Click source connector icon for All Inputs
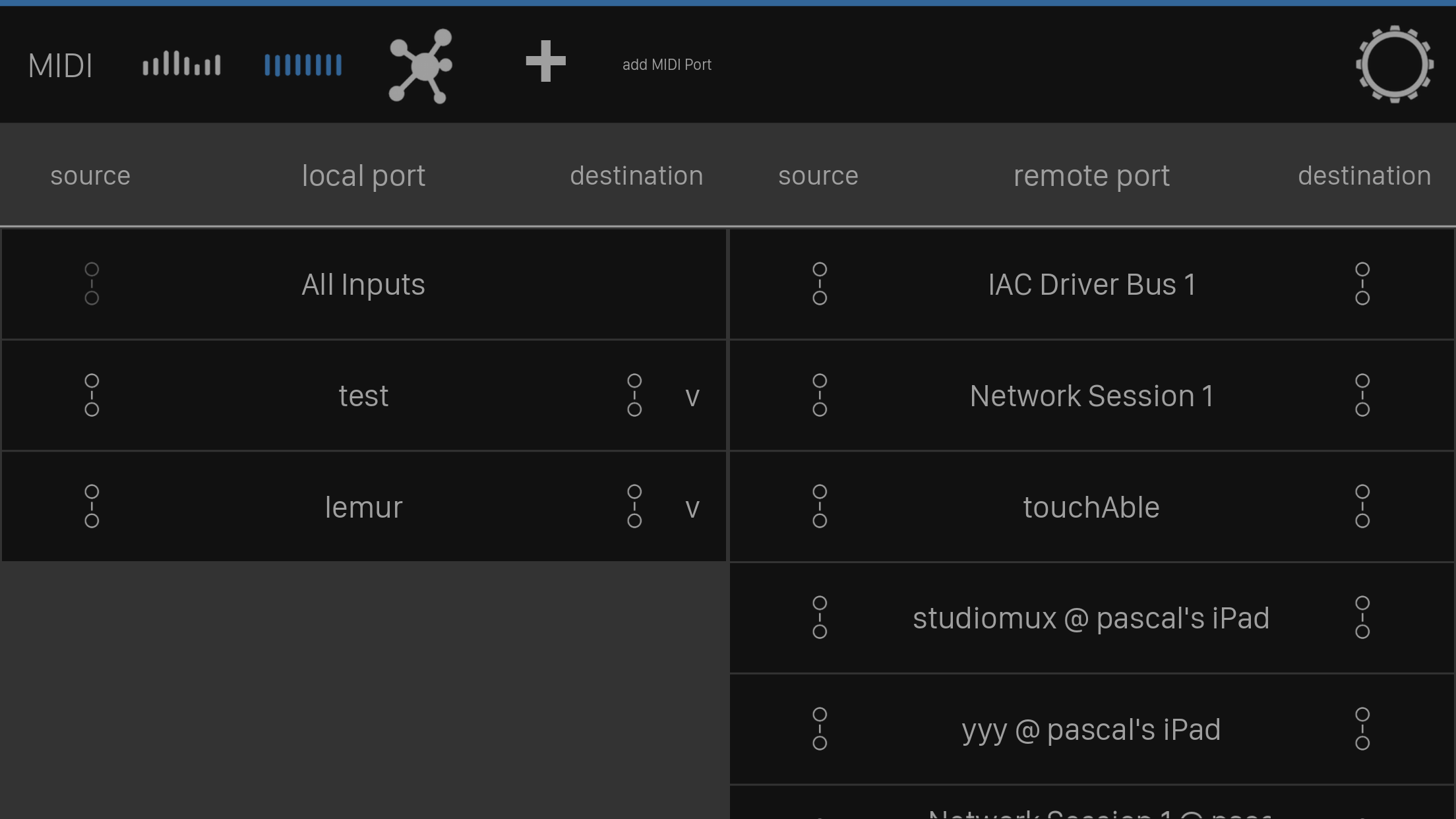The height and width of the screenshot is (819, 1456). click(92, 284)
